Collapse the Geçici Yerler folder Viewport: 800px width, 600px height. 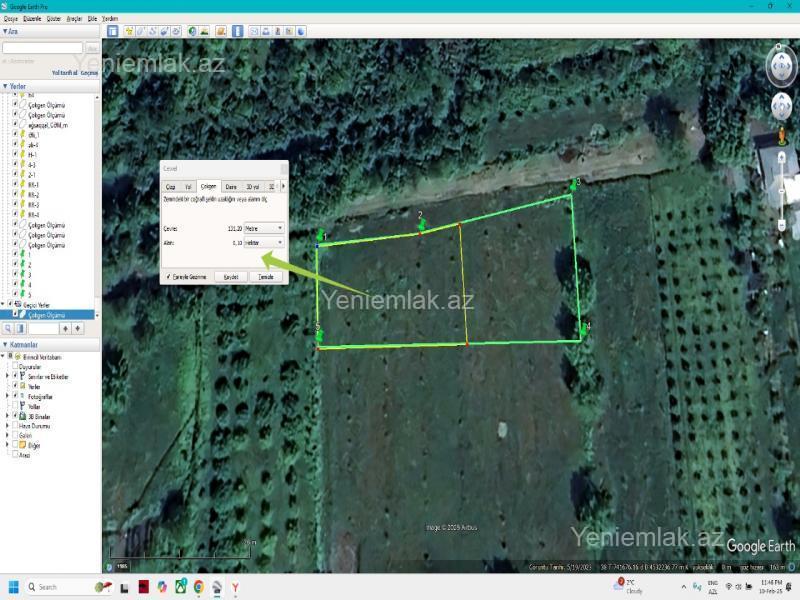click(3, 305)
